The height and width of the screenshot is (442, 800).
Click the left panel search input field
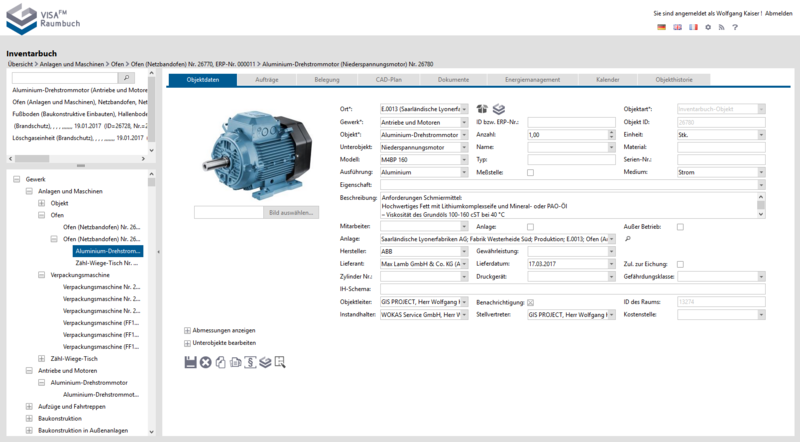(65, 78)
